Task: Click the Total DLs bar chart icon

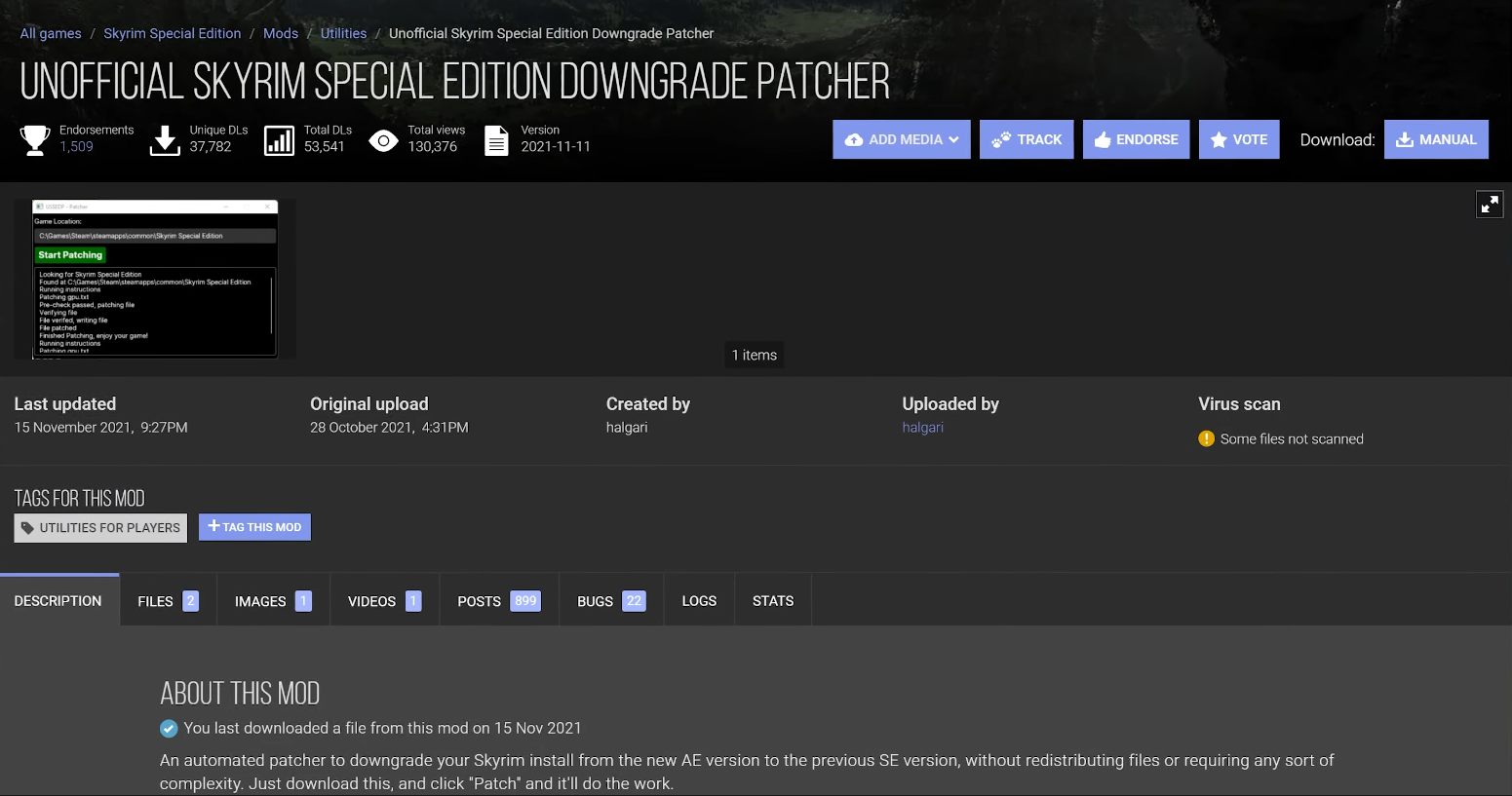Action: click(279, 139)
